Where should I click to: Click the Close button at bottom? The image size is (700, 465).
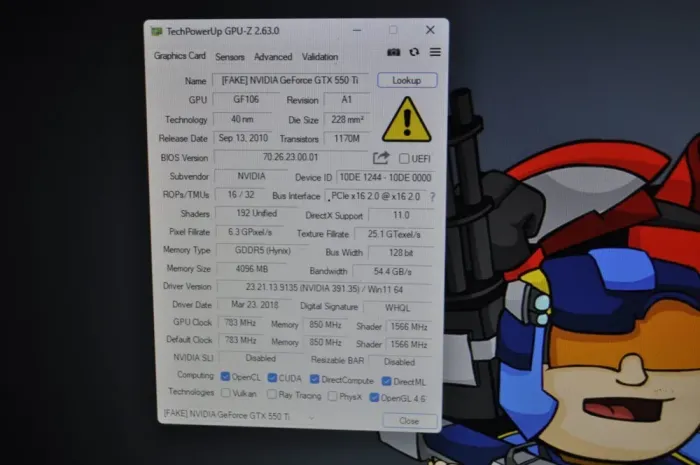[409, 421]
